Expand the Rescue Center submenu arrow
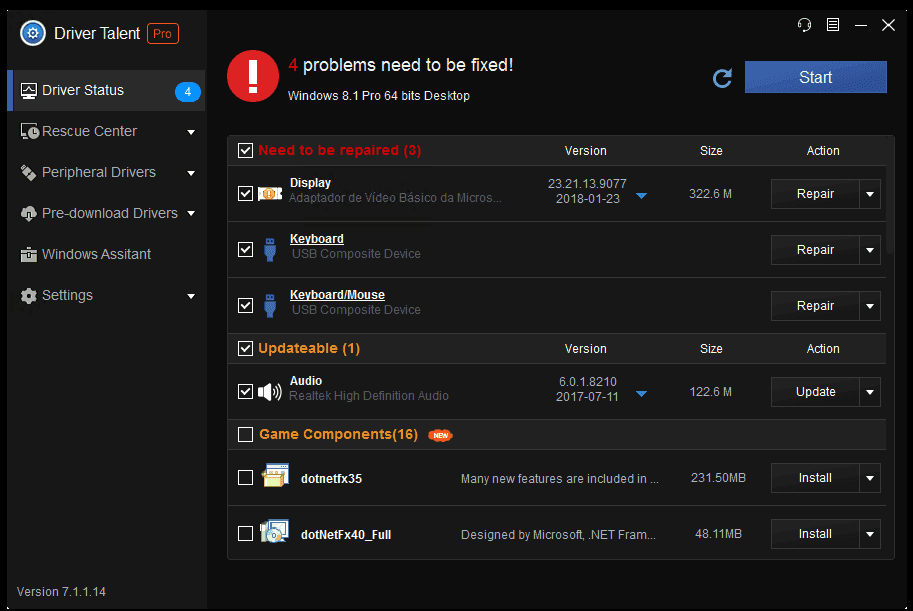The height and width of the screenshot is (611, 913). 191,132
